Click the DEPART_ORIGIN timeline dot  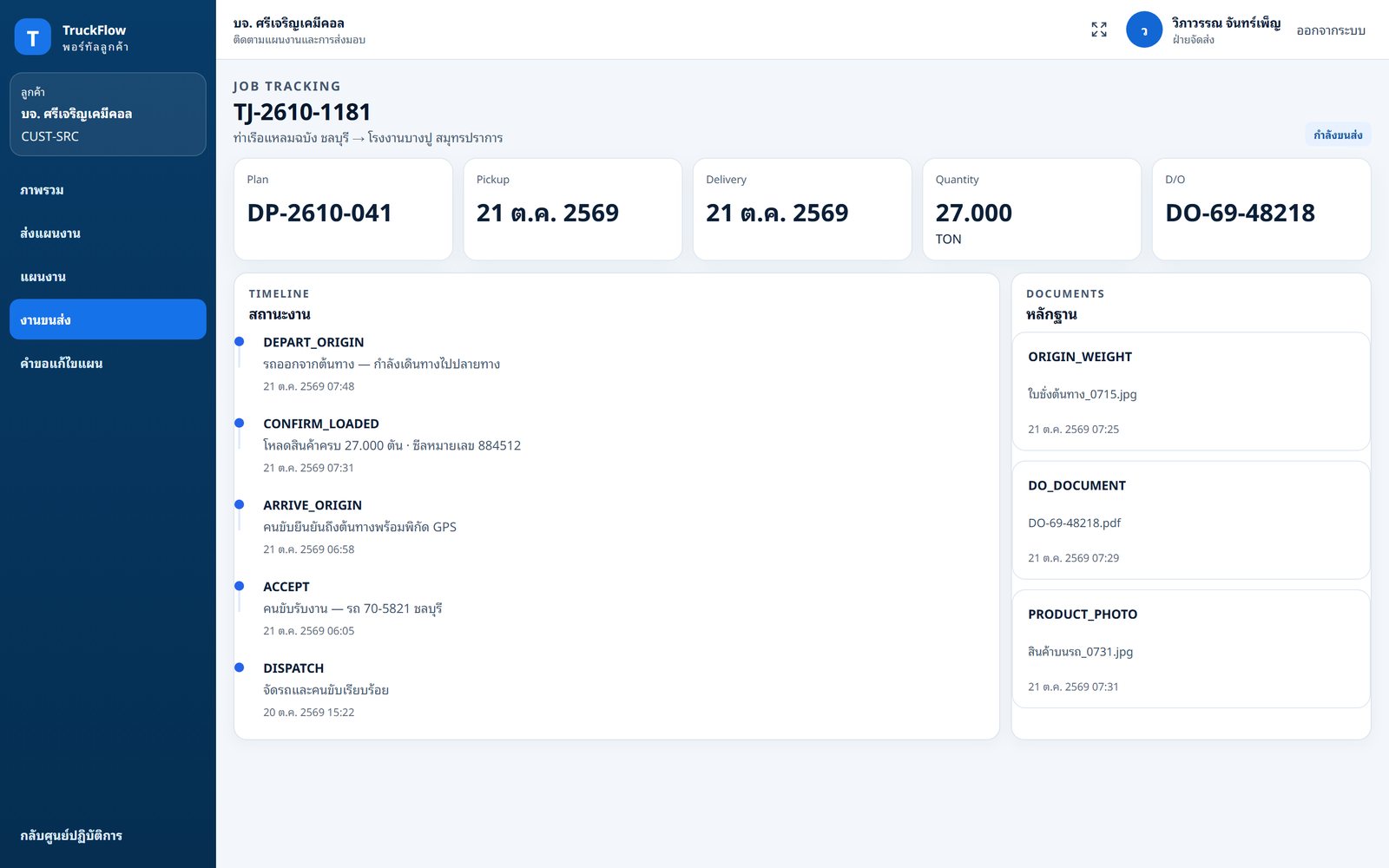point(240,342)
